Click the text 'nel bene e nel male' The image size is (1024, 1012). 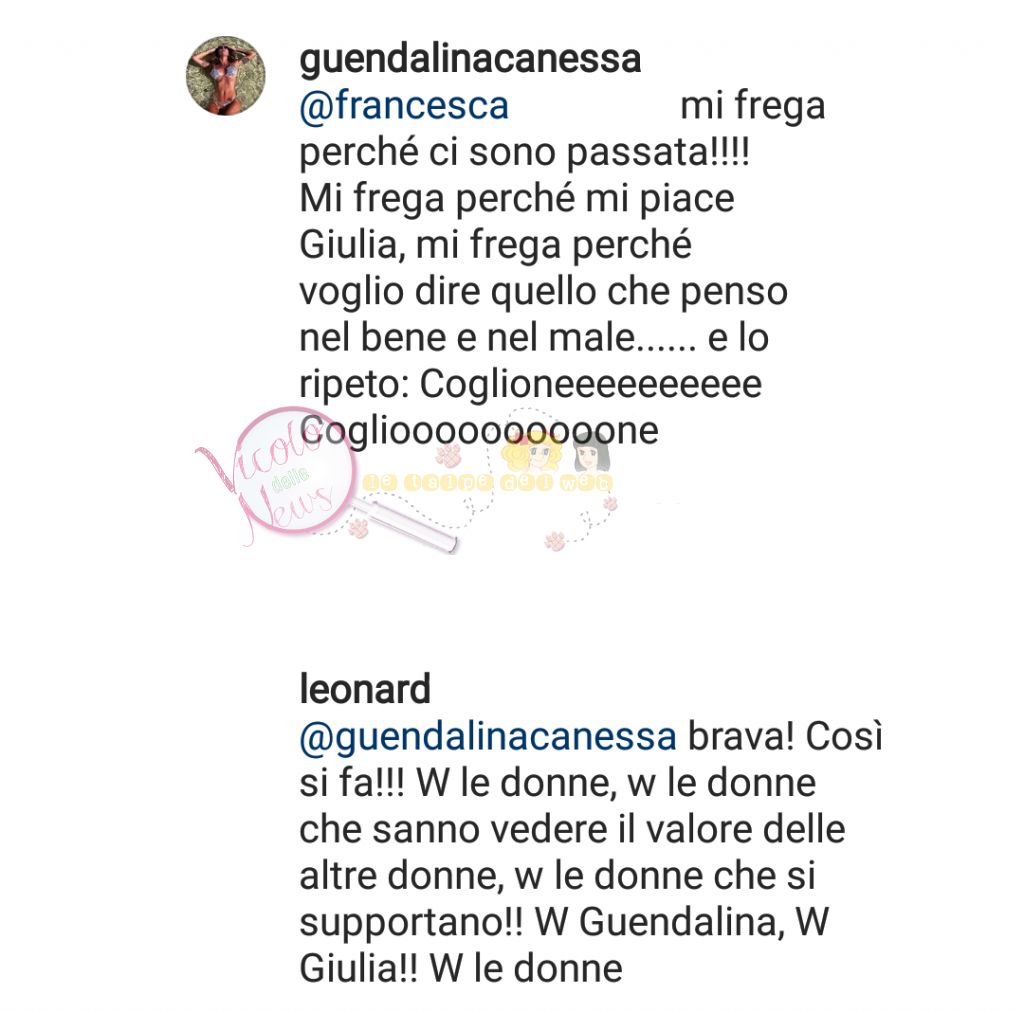pyautogui.click(x=467, y=338)
